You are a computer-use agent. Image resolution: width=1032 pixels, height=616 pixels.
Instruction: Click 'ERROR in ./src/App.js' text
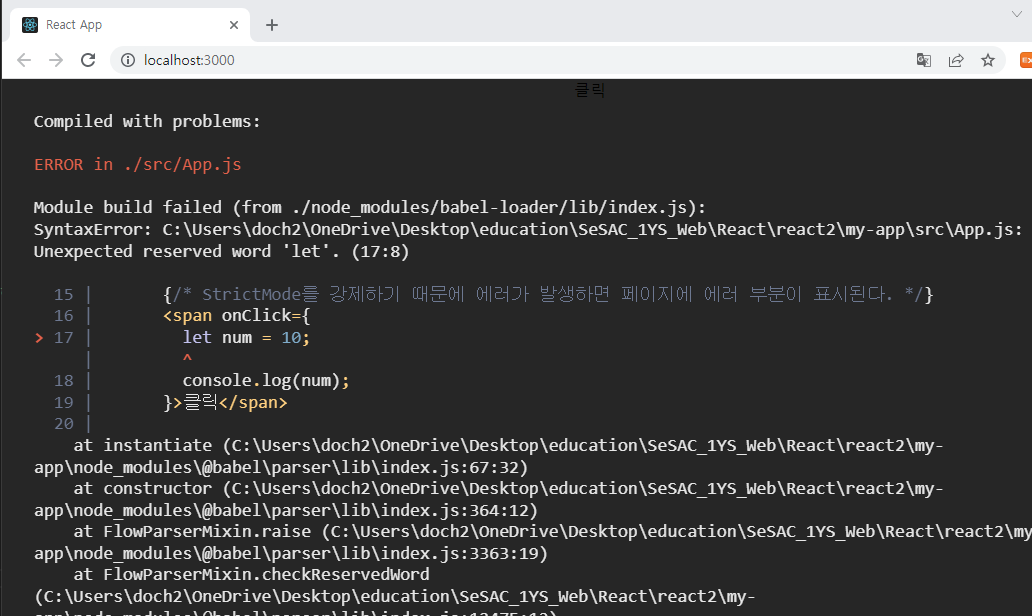(x=138, y=165)
